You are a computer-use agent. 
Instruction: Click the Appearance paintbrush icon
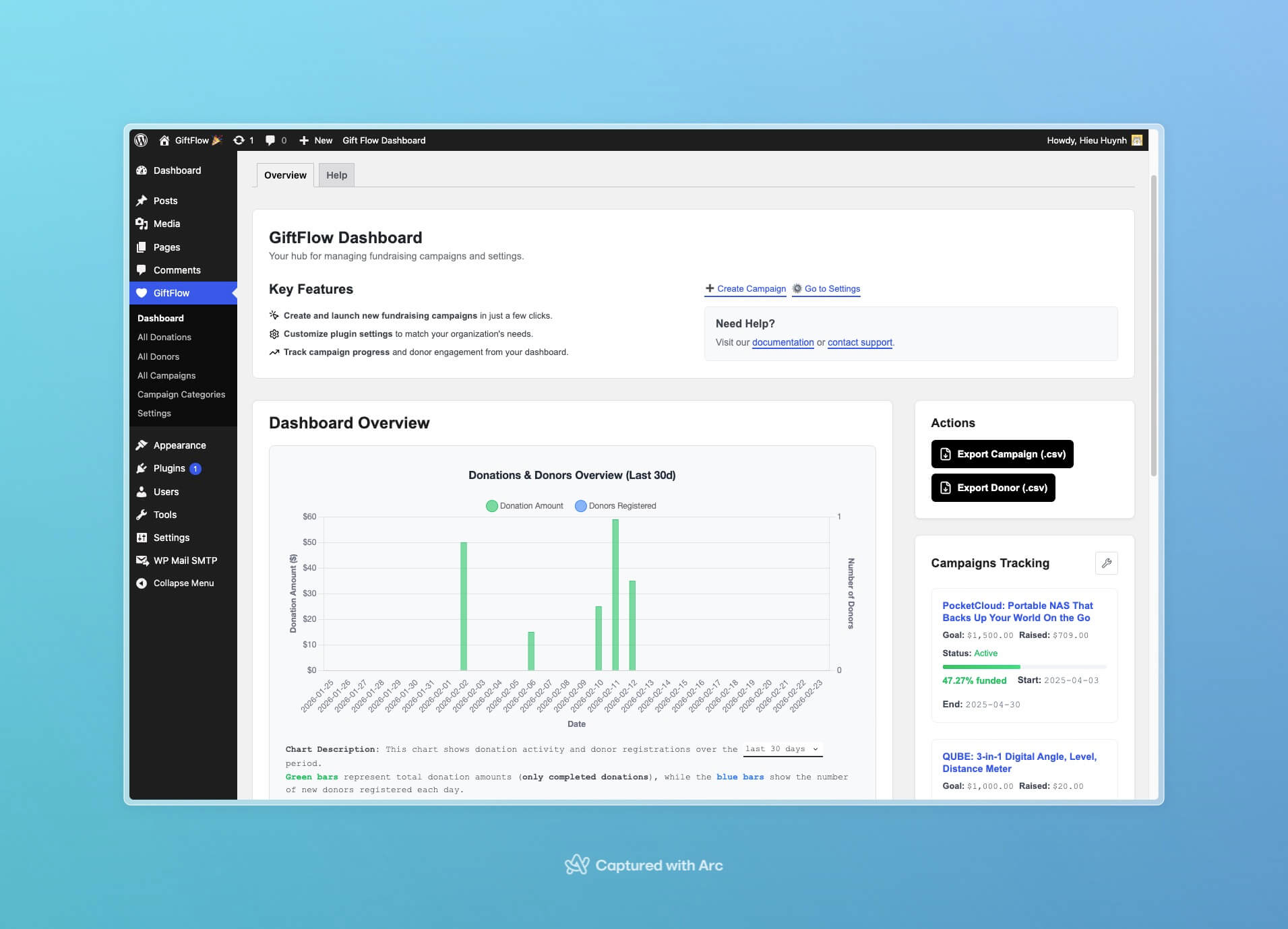(x=142, y=445)
